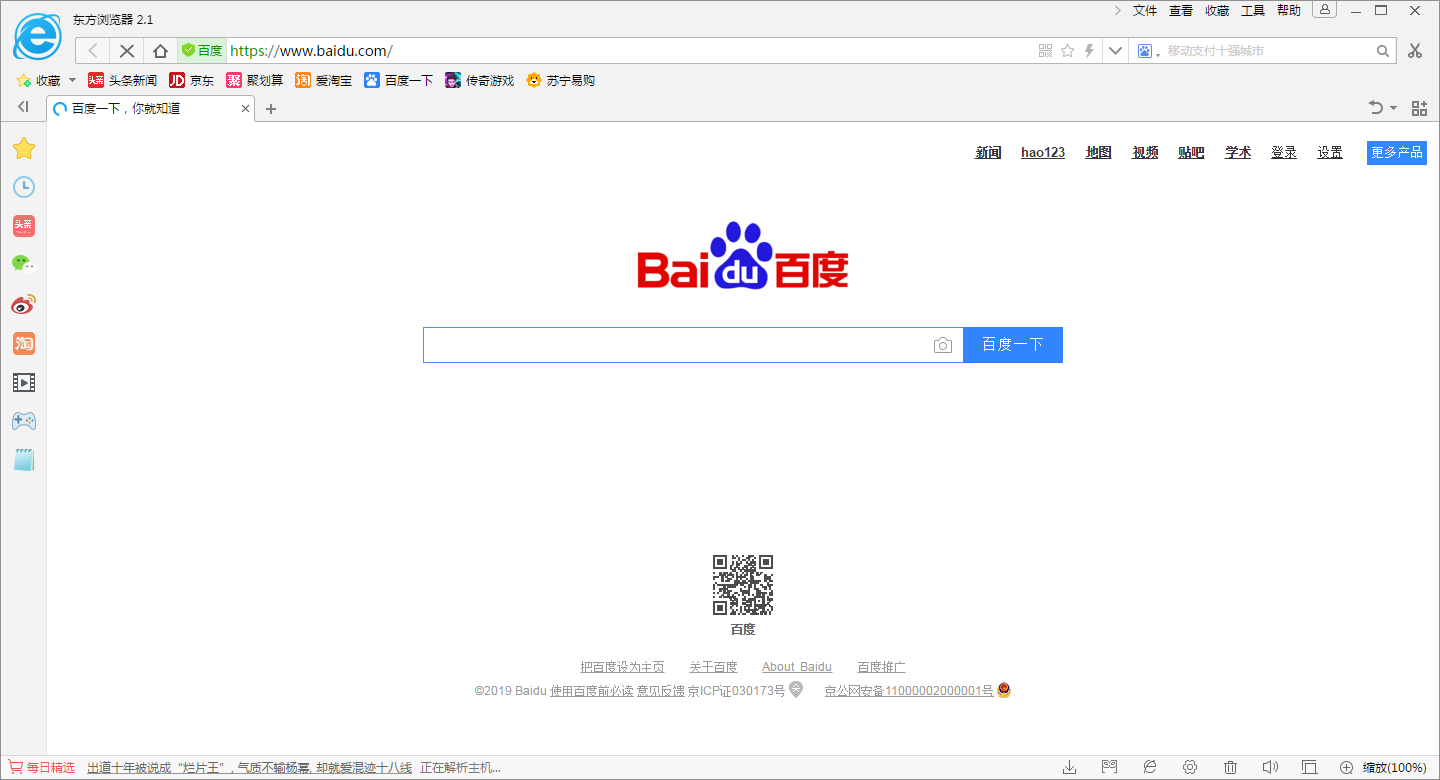Toggle bookmark star in the address bar

pyautogui.click(x=1068, y=50)
